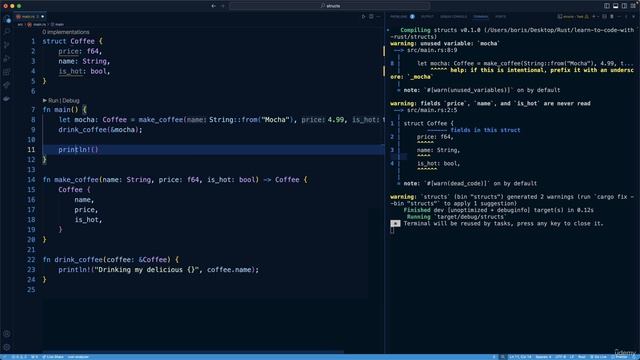
Task: Open the Explorer view in the activity bar
Action: (7, 19)
